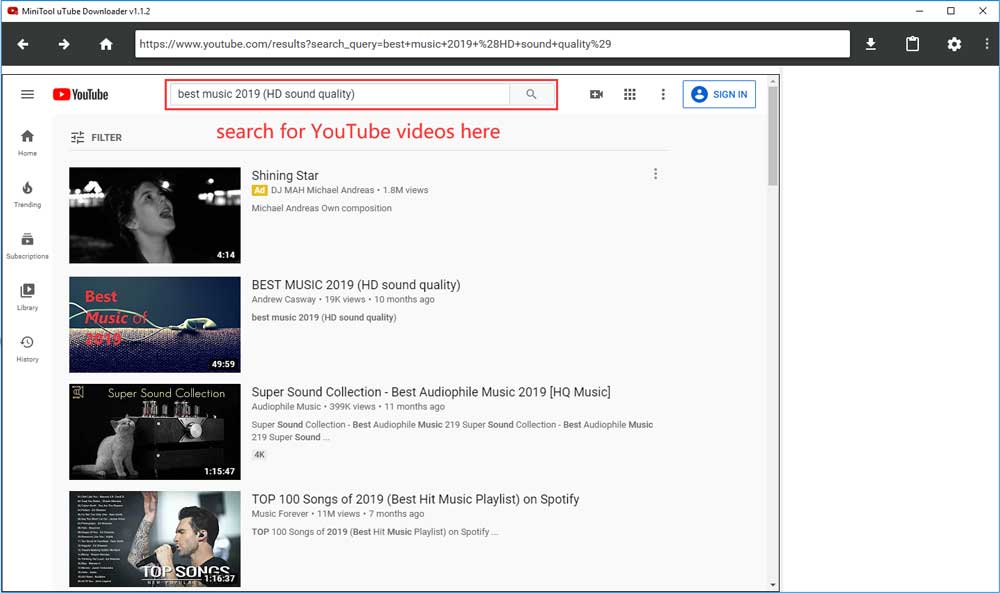Image resolution: width=1000 pixels, height=593 pixels.
Task: Open the clipboard paste icon
Action: 913,44
